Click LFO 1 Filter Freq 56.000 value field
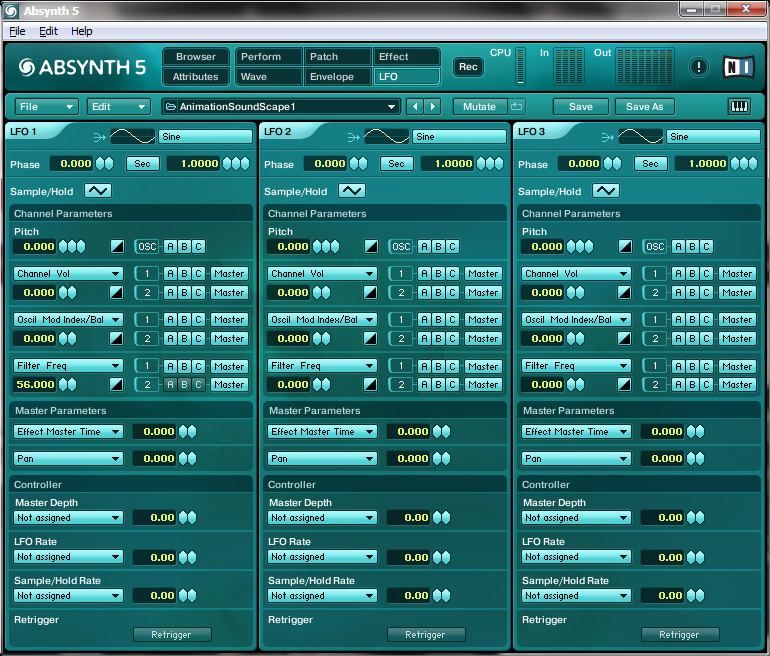 34,384
